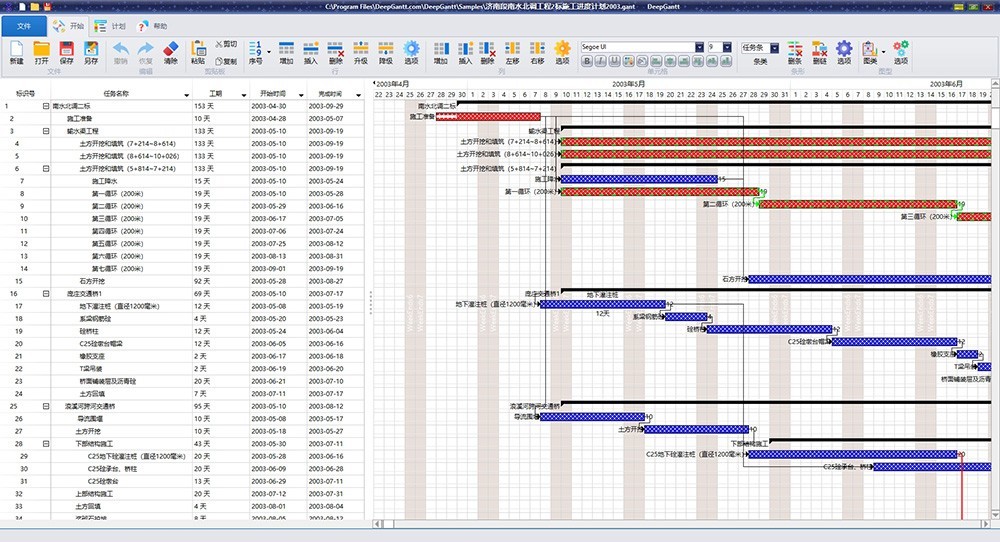Click the 删链 (Delete link) icon

coord(820,51)
